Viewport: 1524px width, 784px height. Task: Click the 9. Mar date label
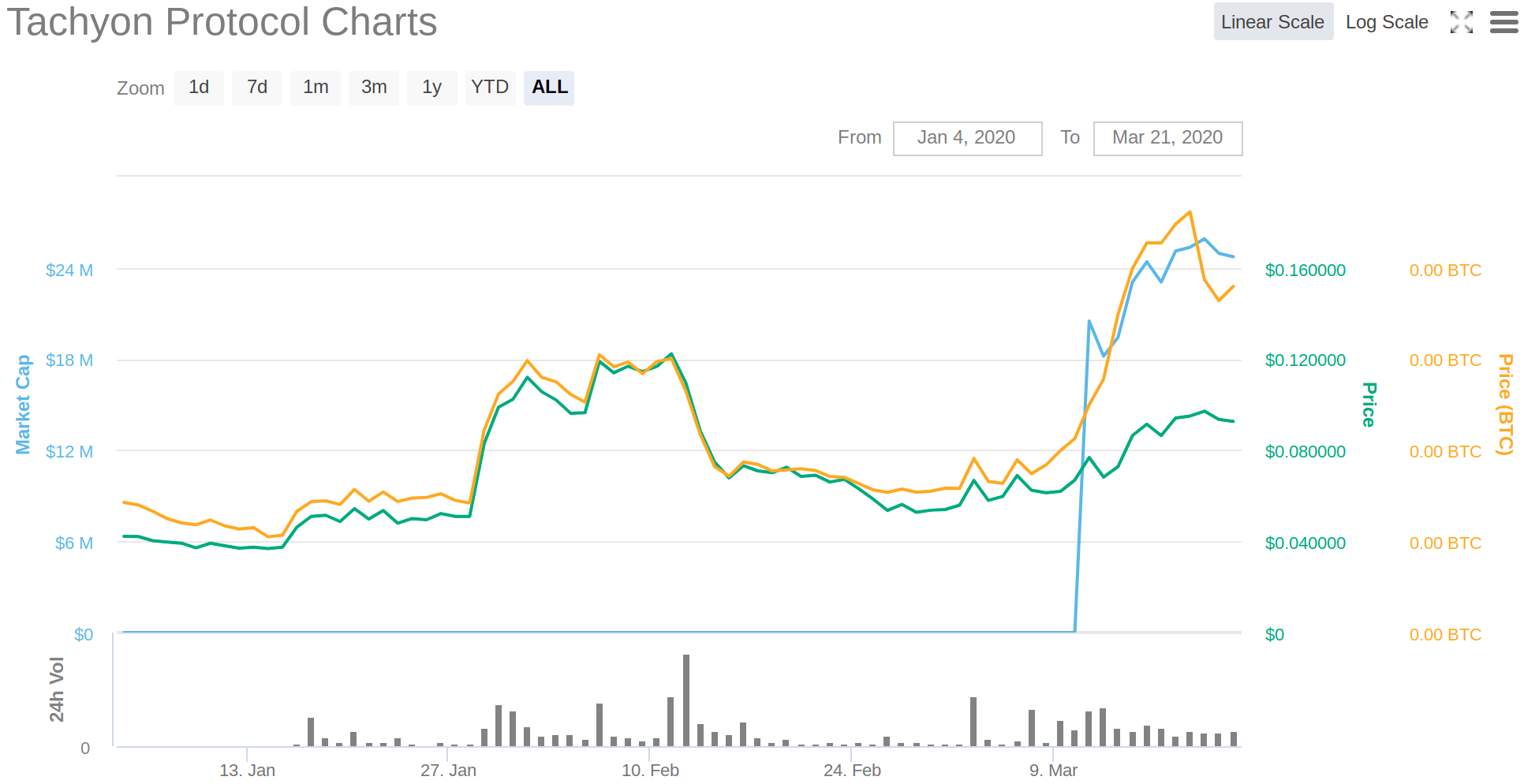1053,771
